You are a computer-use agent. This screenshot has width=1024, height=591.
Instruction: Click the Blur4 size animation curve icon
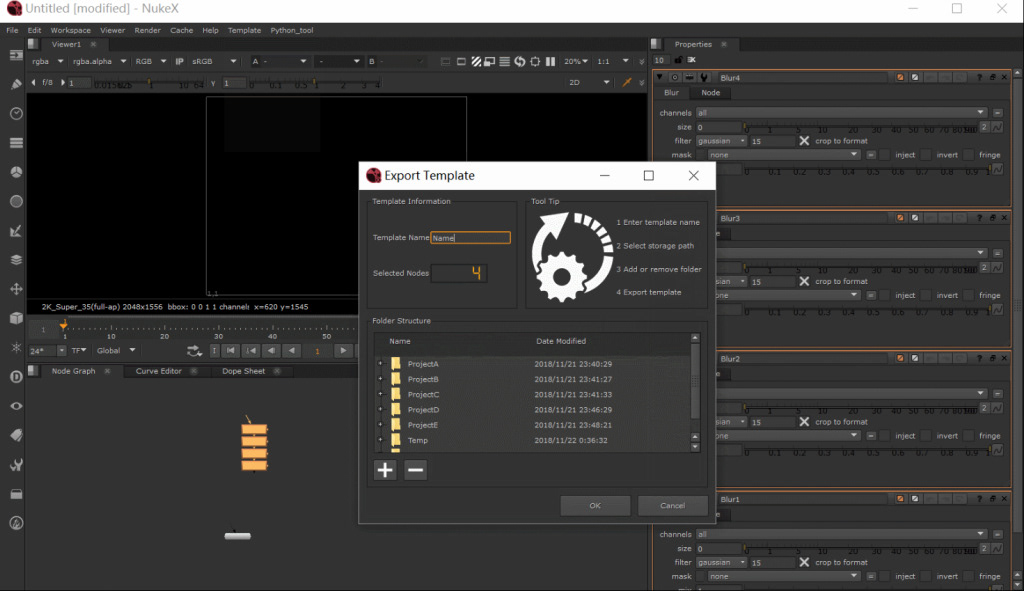click(997, 127)
